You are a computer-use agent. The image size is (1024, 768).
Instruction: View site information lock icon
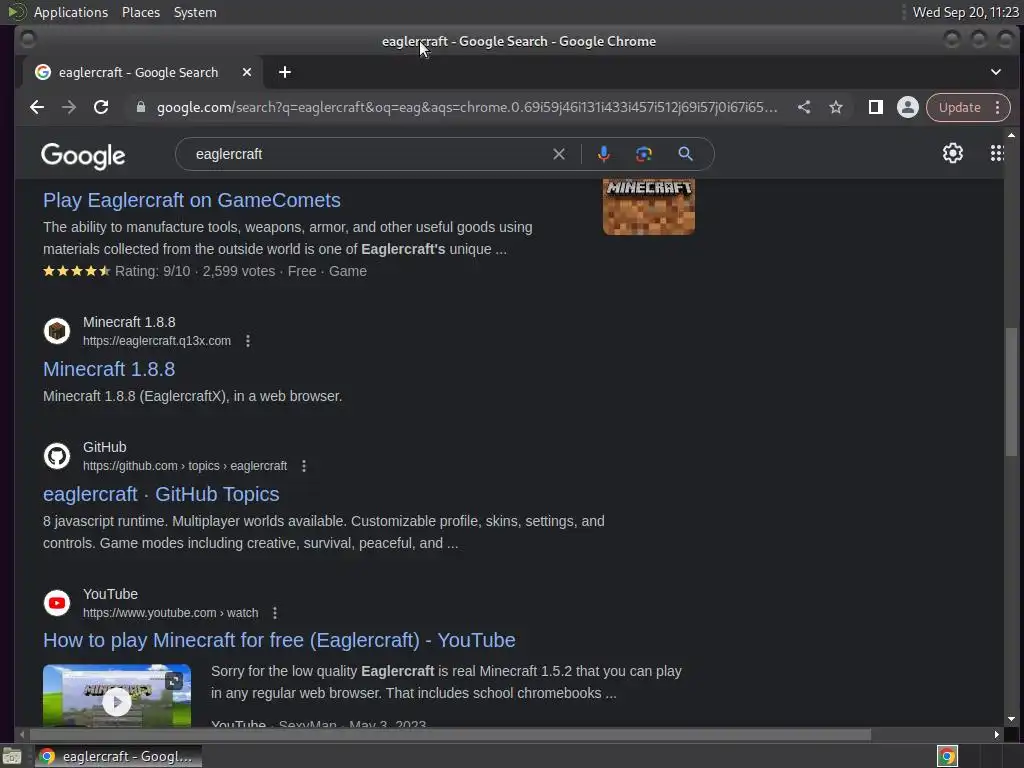click(x=140, y=107)
